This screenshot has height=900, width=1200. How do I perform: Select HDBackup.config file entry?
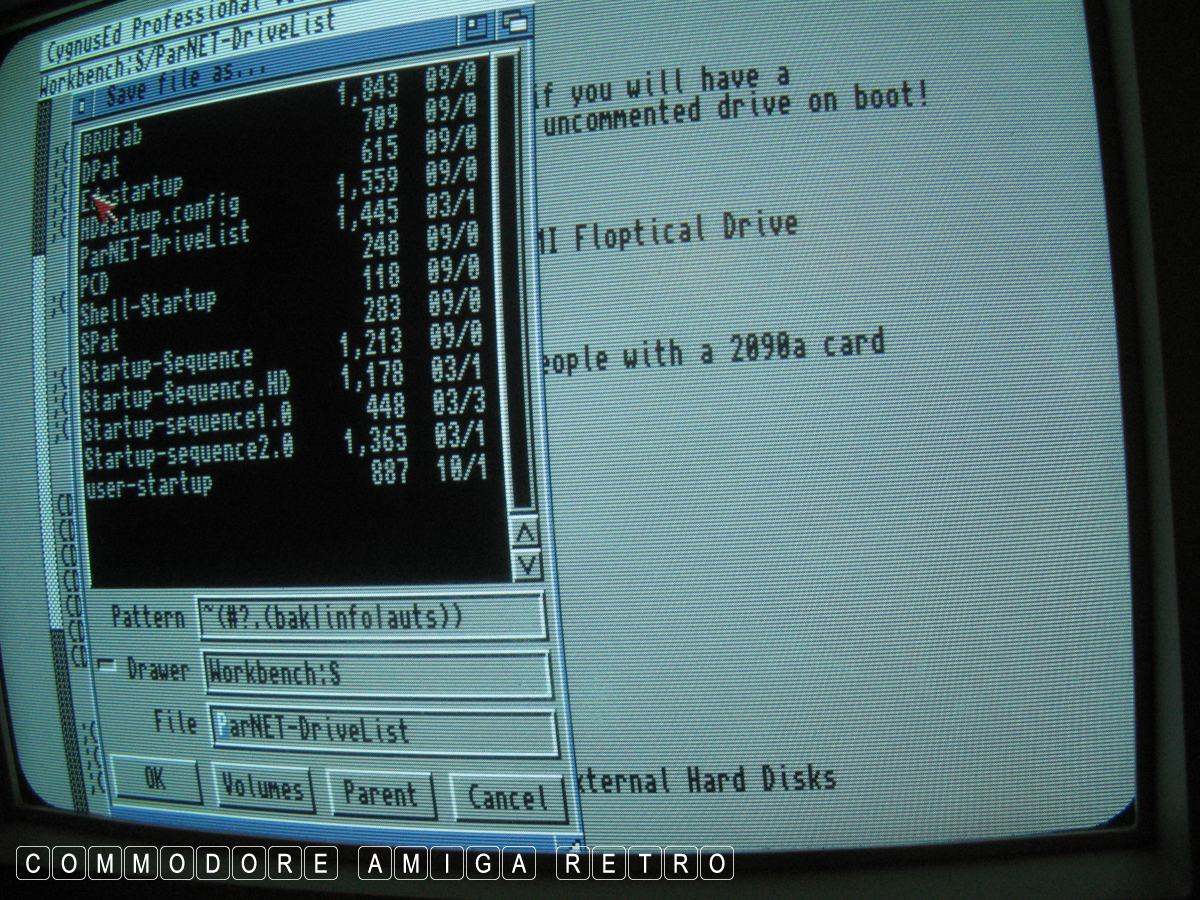coord(160,217)
